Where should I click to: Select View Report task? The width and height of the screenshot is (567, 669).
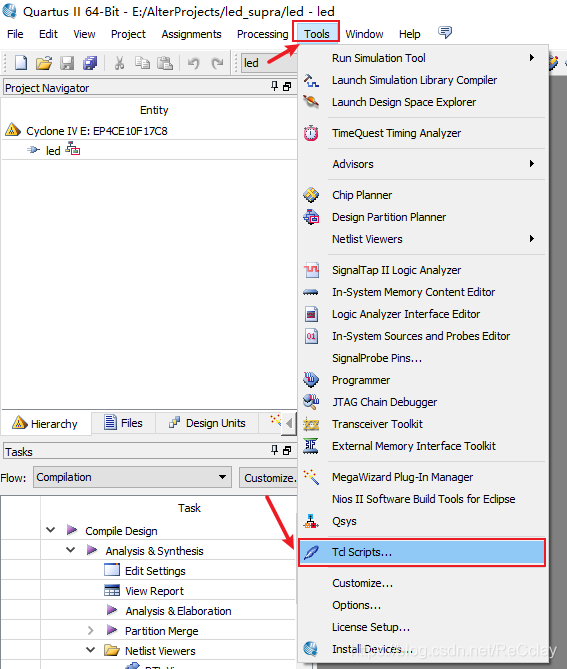click(154, 591)
